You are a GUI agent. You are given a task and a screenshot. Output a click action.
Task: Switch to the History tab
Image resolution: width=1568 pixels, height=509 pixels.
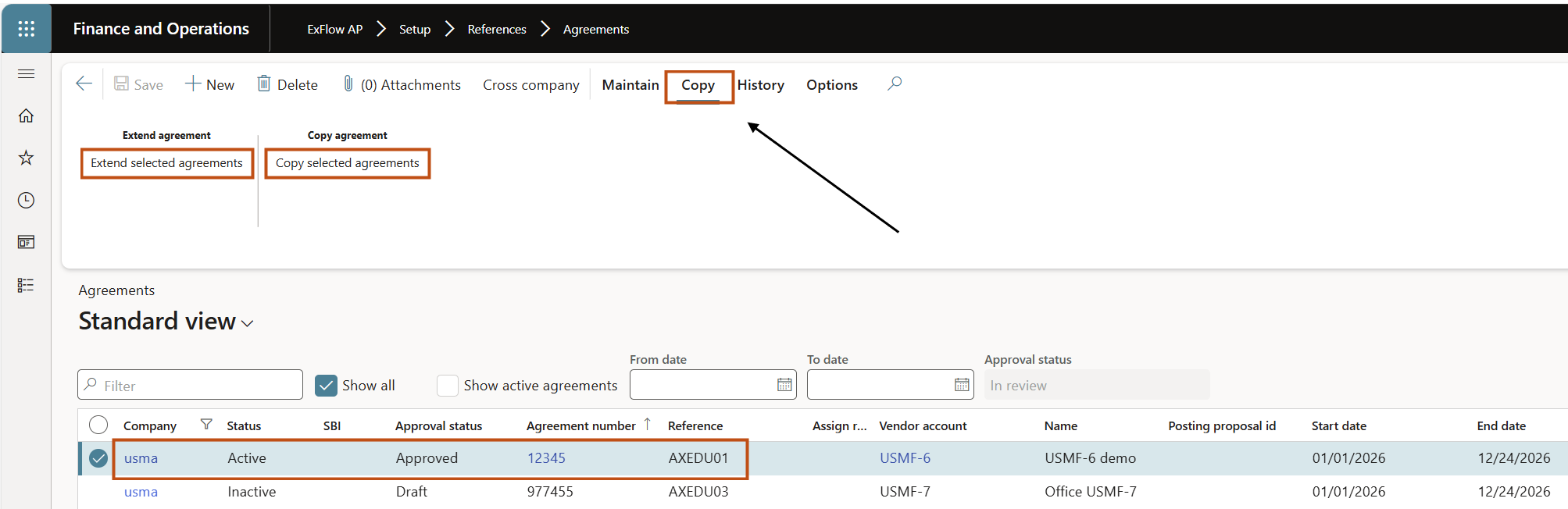(x=760, y=85)
